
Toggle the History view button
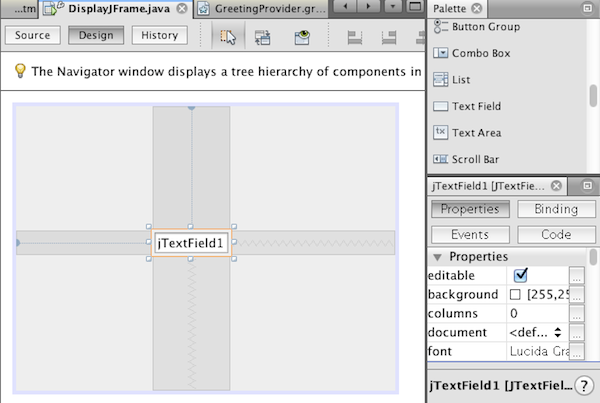tap(159, 35)
